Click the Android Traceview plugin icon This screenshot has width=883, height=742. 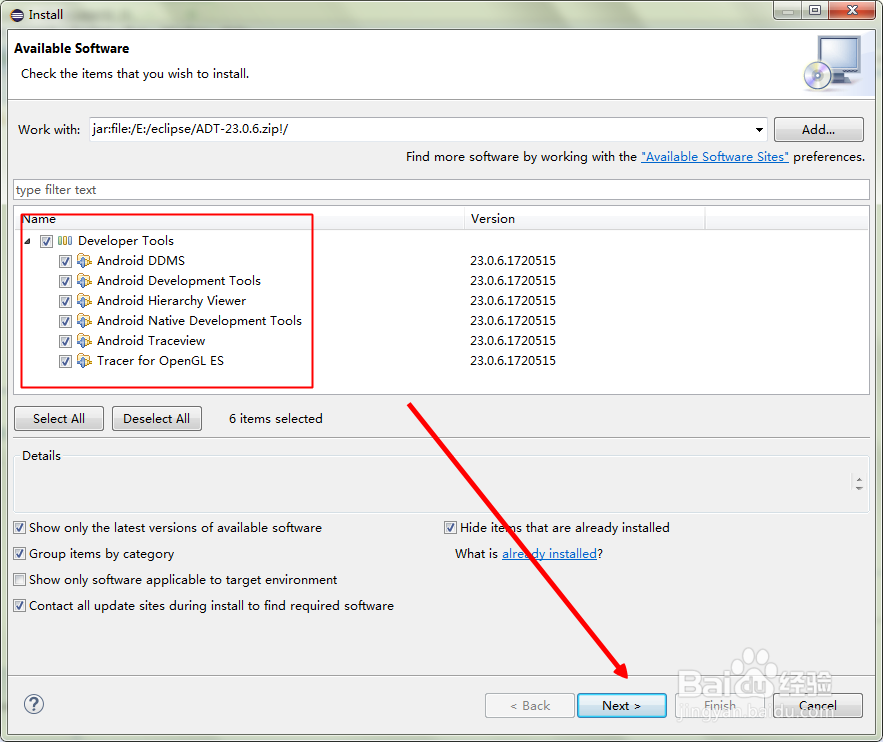84,341
